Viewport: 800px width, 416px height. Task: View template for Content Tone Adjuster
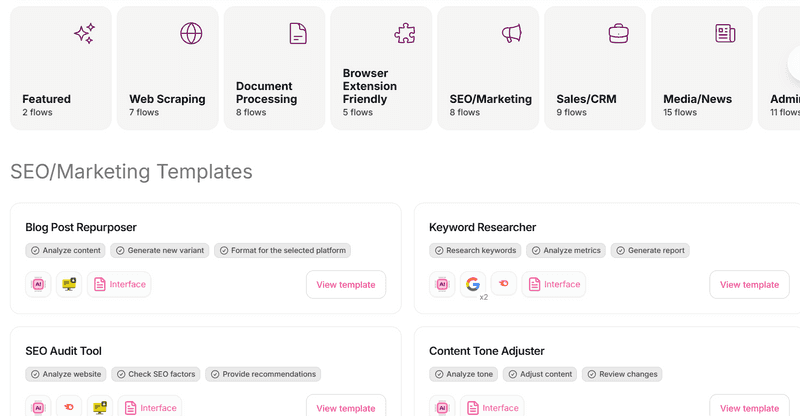tap(749, 406)
